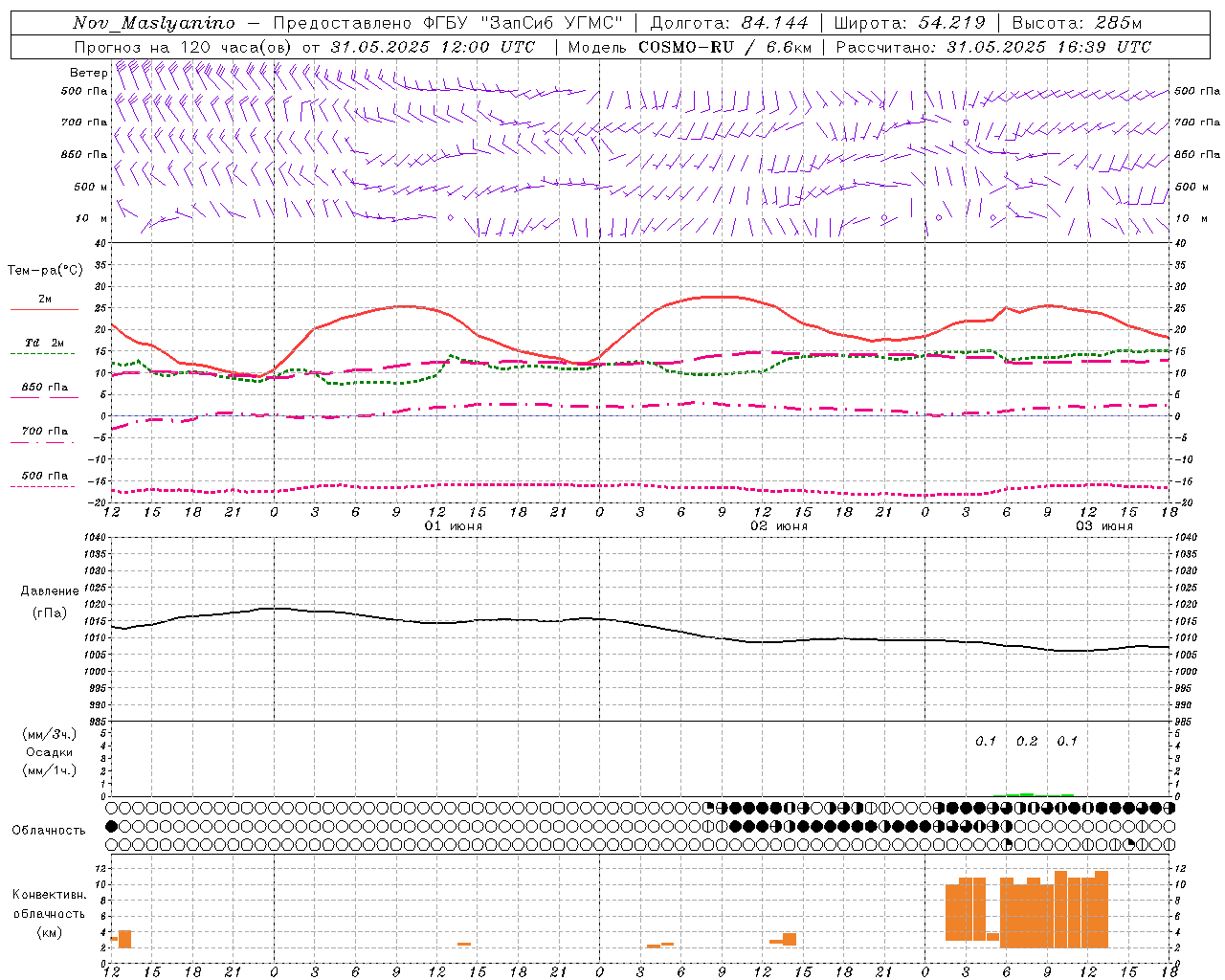1225x980 pixels.
Task: Click the 02 июня date label
Action: pos(779,526)
